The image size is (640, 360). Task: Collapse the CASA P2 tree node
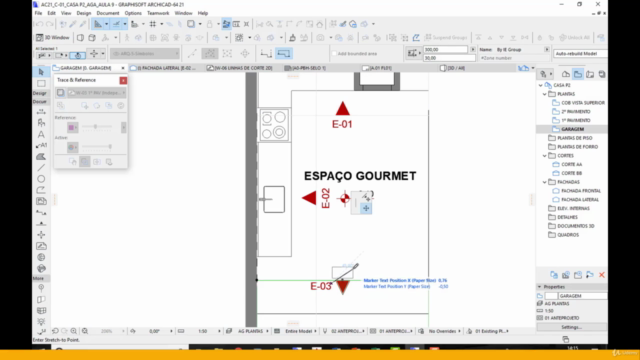[x=541, y=85]
